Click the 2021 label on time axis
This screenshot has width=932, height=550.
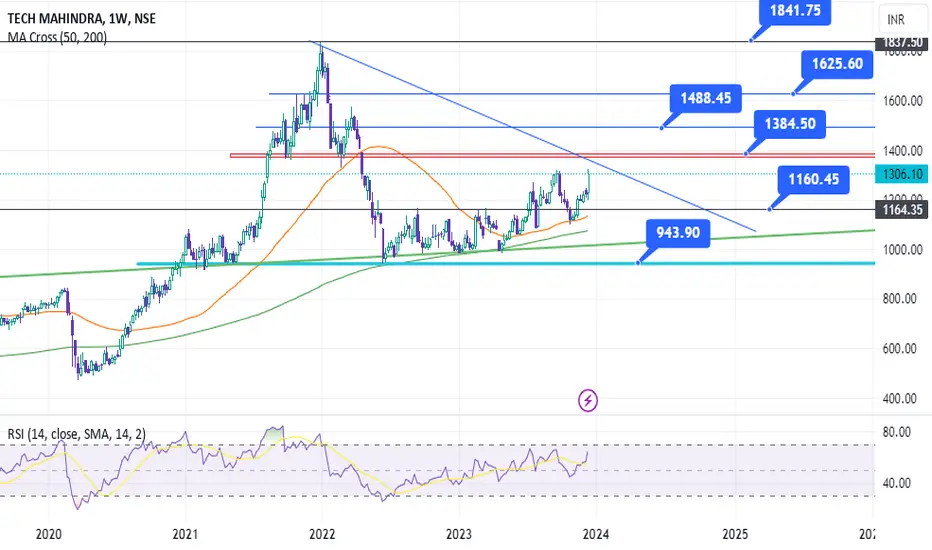[185, 535]
